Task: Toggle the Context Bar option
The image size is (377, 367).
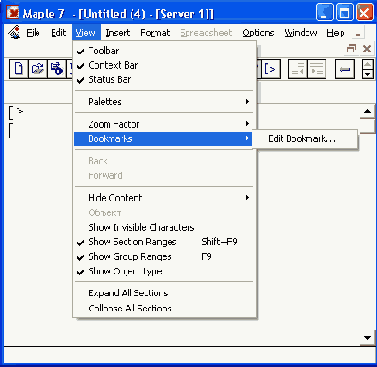Action: (x=163, y=65)
